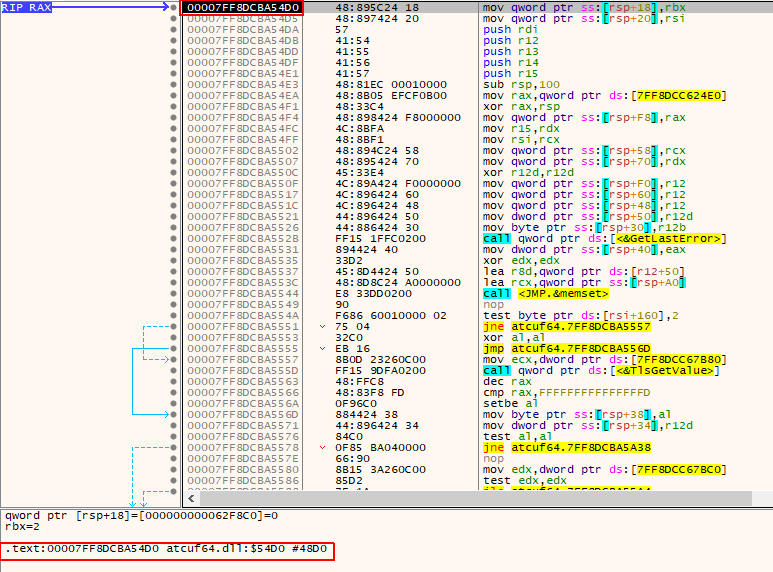Select address 00007FF8DCBA54EA
This screenshot has width=773, height=572.
(243, 95)
